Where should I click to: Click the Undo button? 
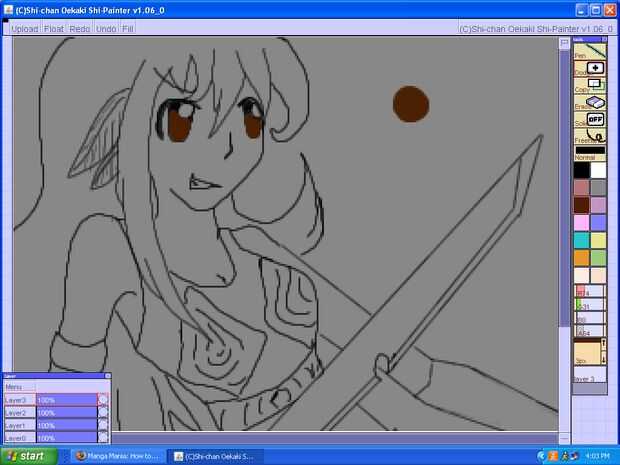(106, 29)
